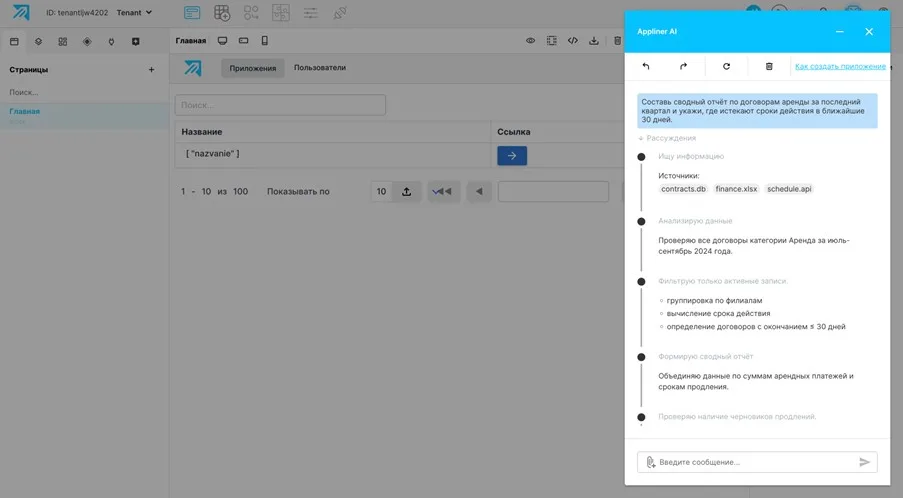Open the sliders settings icon in top toolbar
903x498 pixels.
pyautogui.click(x=310, y=13)
